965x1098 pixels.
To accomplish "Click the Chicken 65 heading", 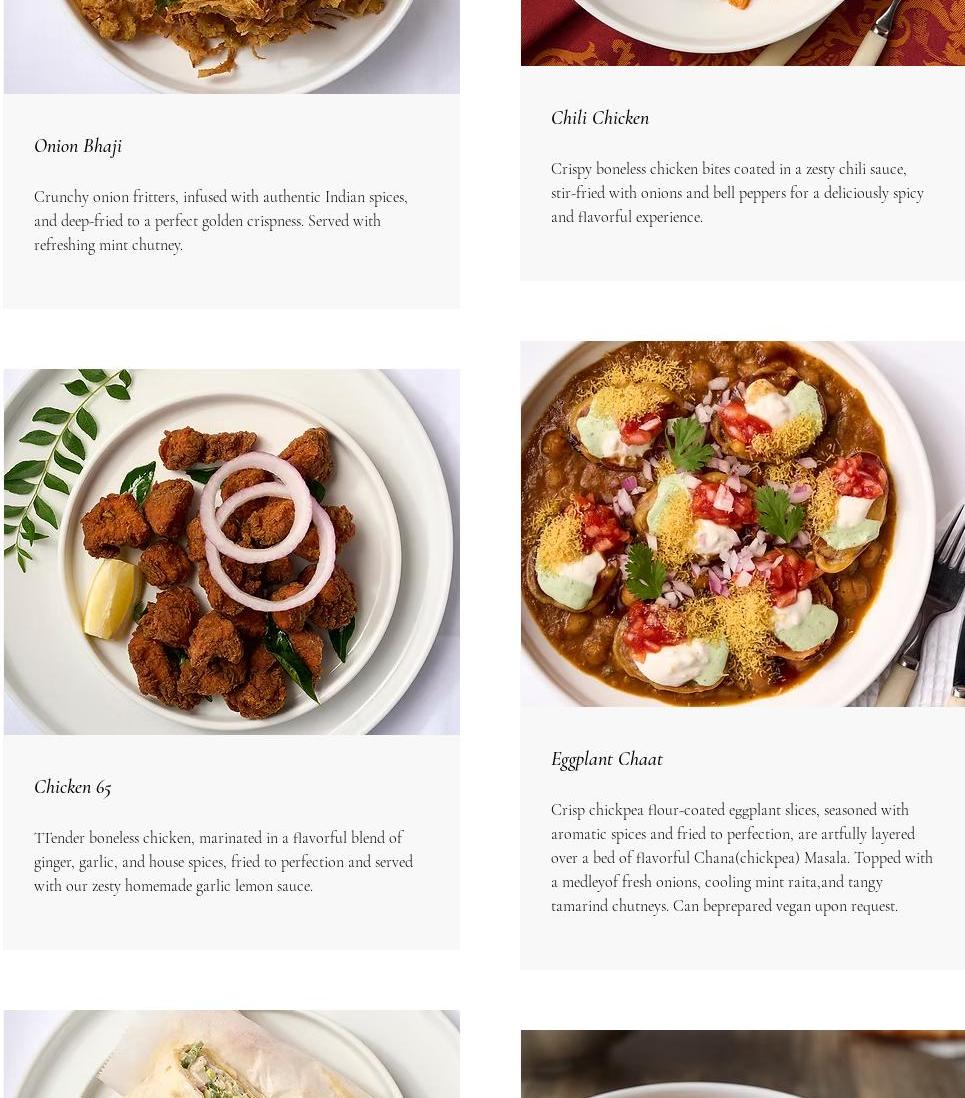I will coord(73,787).
